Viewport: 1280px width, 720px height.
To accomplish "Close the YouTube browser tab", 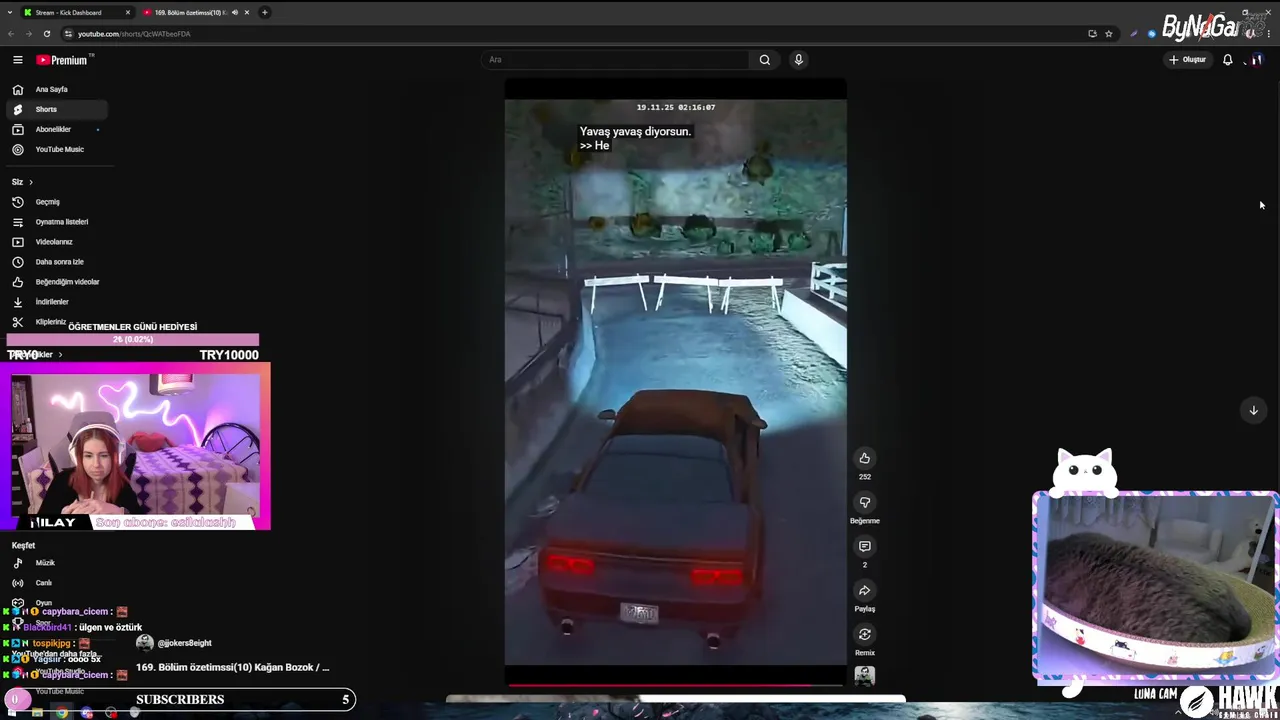I will (x=247, y=12).
